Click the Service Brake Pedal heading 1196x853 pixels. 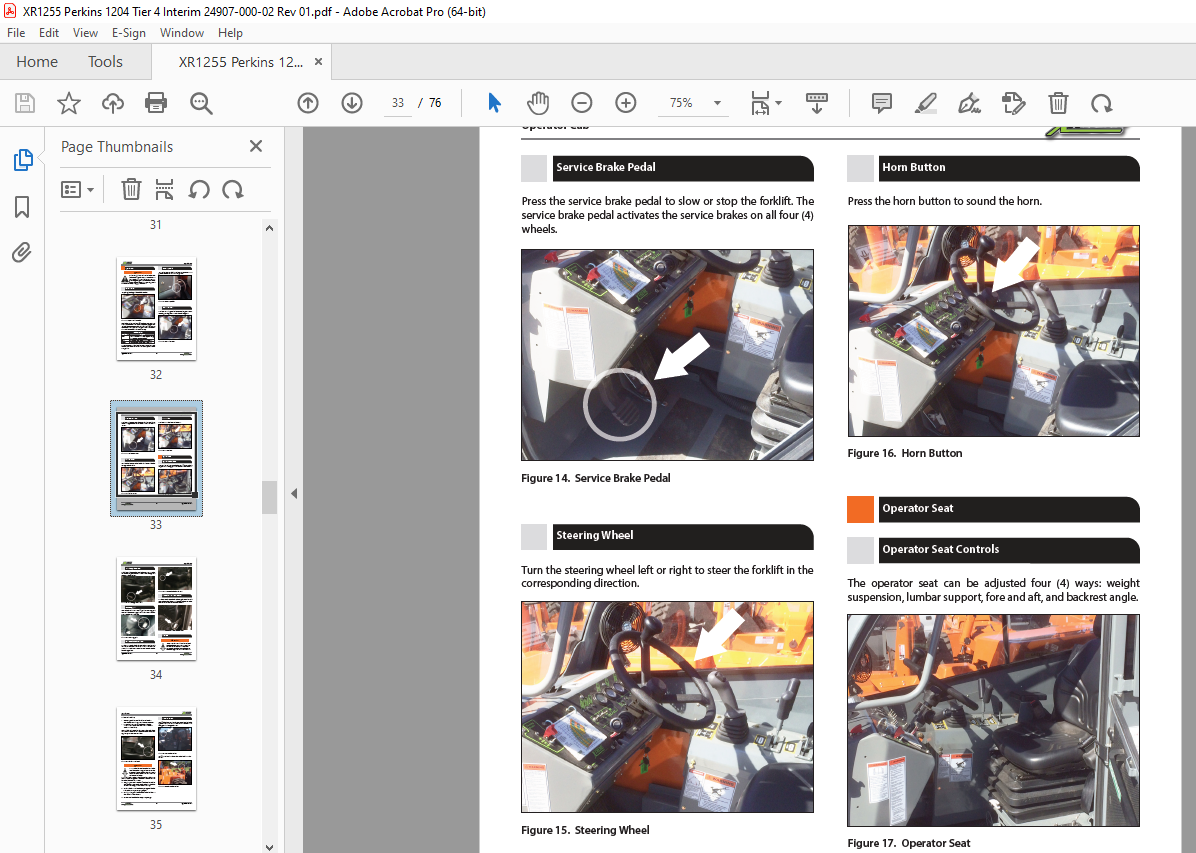(x=606, y=167)
